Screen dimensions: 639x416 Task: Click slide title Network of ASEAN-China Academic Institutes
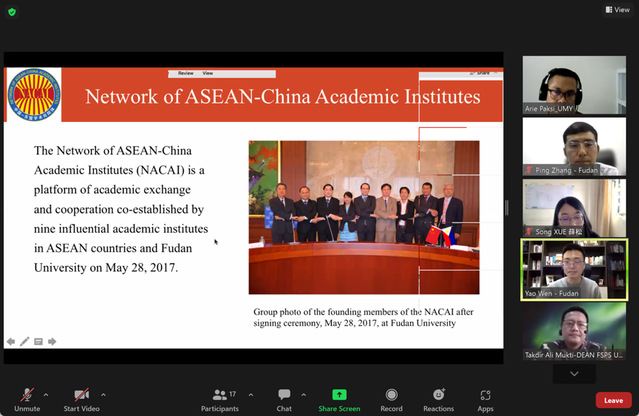tap(283, 97)
